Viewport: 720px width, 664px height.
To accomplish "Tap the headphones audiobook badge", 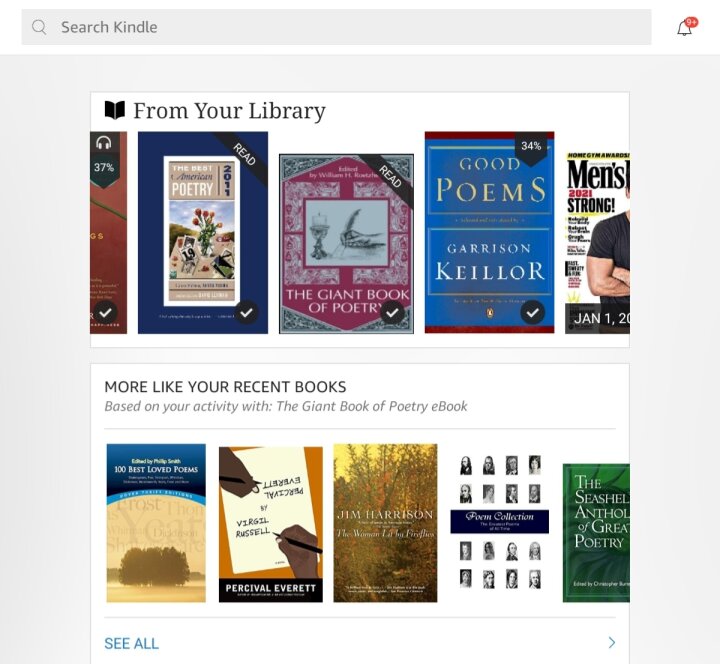I will click(104, 143).
